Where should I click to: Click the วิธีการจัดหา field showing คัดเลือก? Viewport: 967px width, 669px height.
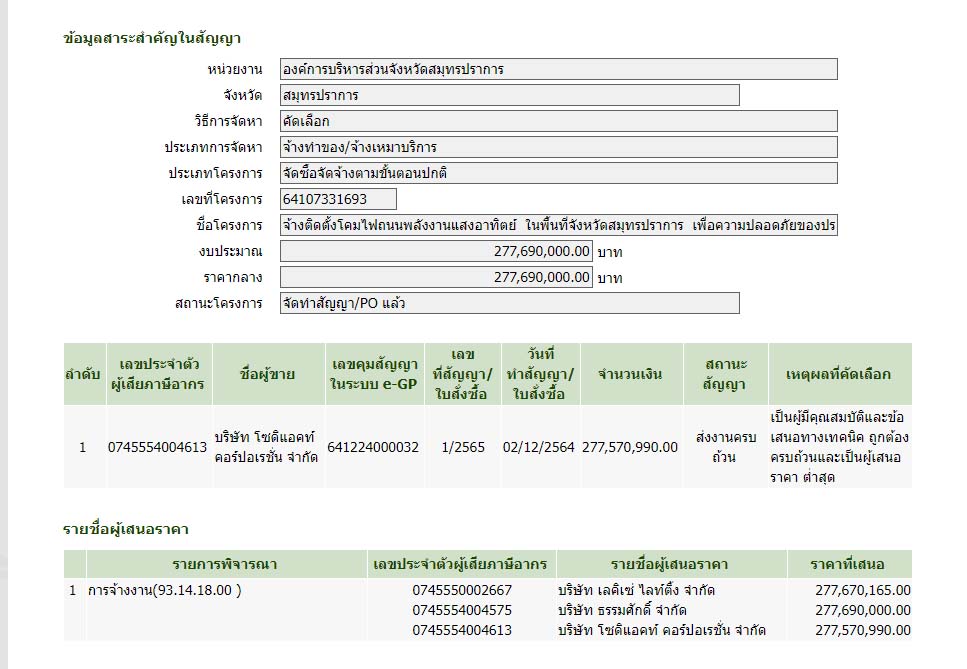pyautogui.click(x=558, y=121)
